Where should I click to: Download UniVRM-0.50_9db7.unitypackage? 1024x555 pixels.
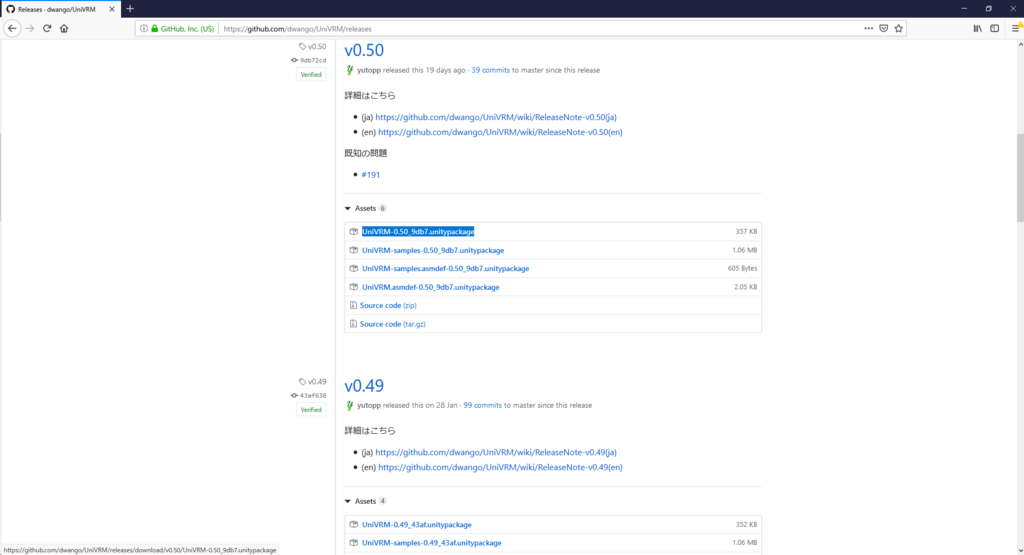[418, 232]
